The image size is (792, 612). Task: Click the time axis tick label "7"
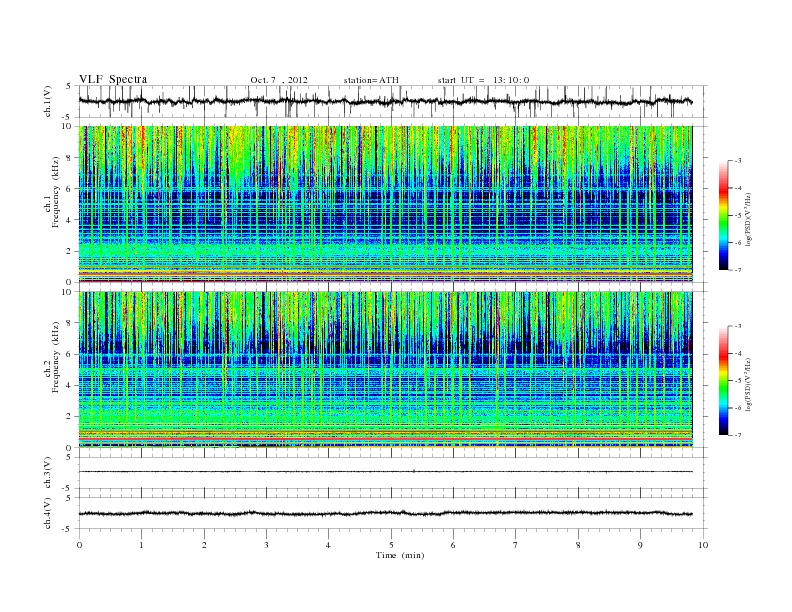tap(516, 545)
